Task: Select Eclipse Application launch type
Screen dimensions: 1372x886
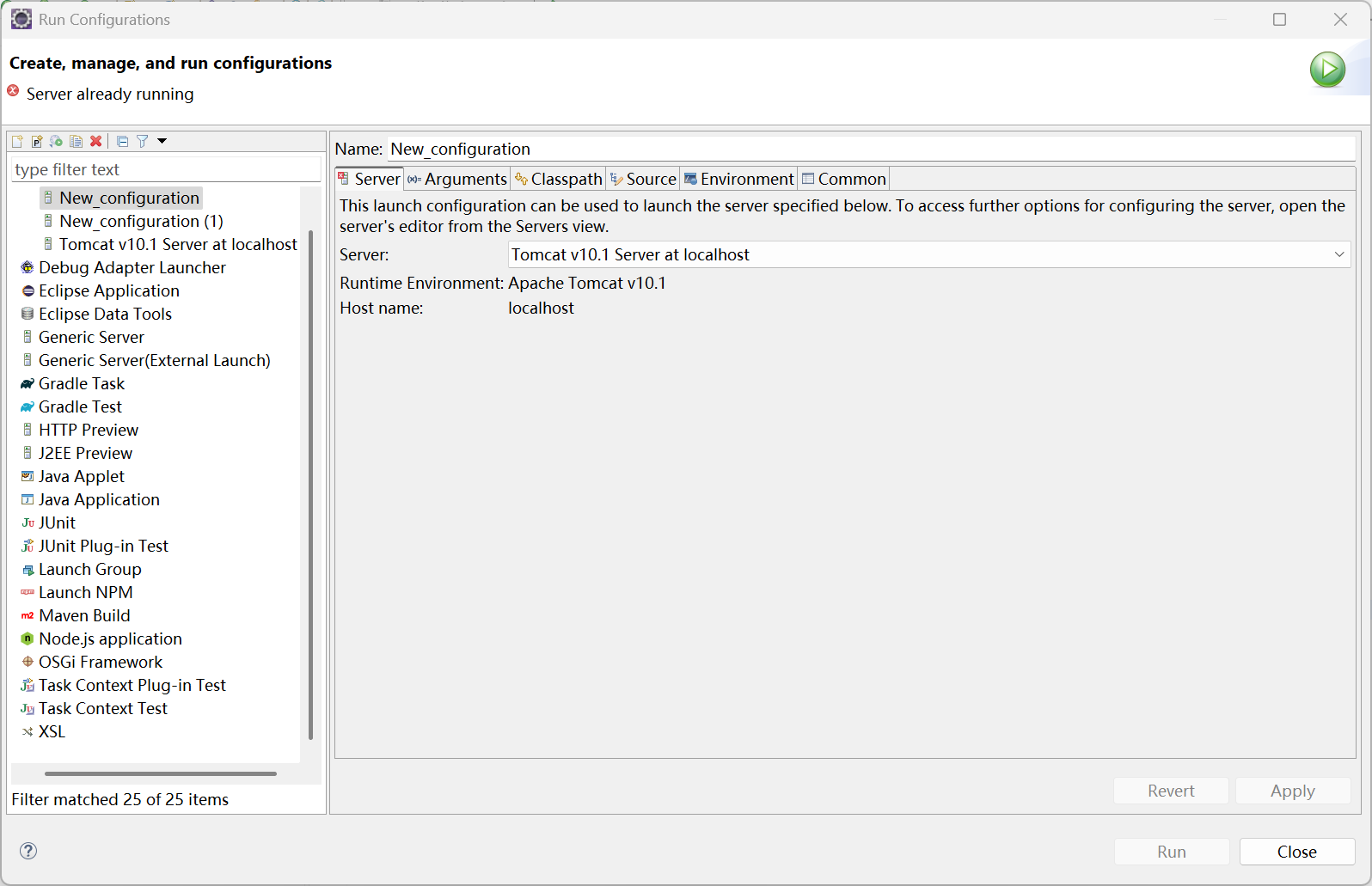Action: pyautogui.click(x=100, y=290)
